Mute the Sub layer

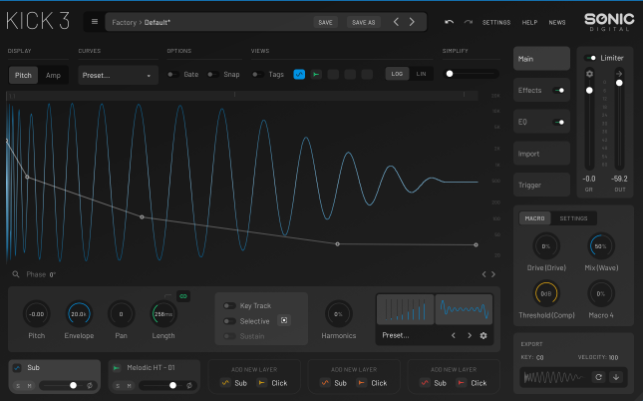[30, 385]
